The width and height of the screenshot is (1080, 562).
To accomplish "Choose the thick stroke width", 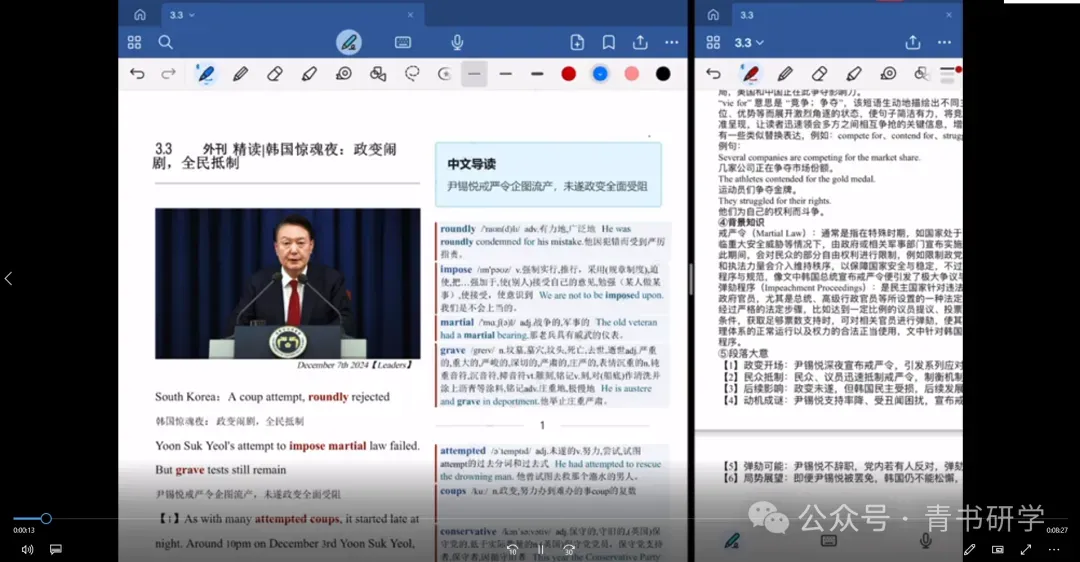I will 537,74.
